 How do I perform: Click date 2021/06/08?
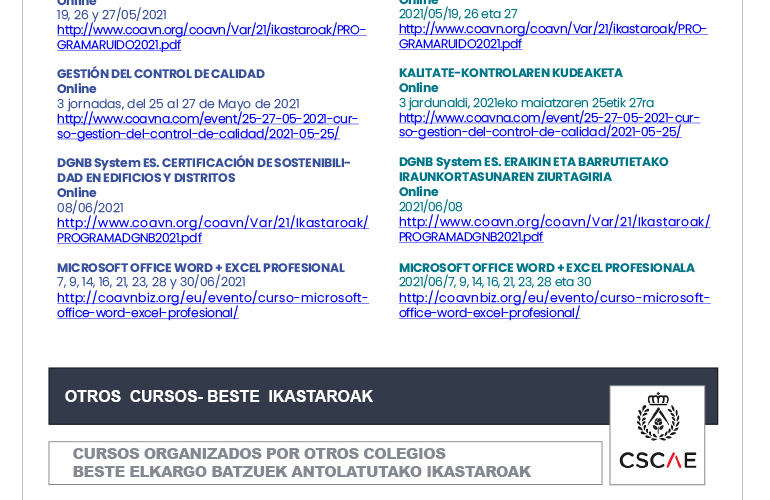pos(431,206)
